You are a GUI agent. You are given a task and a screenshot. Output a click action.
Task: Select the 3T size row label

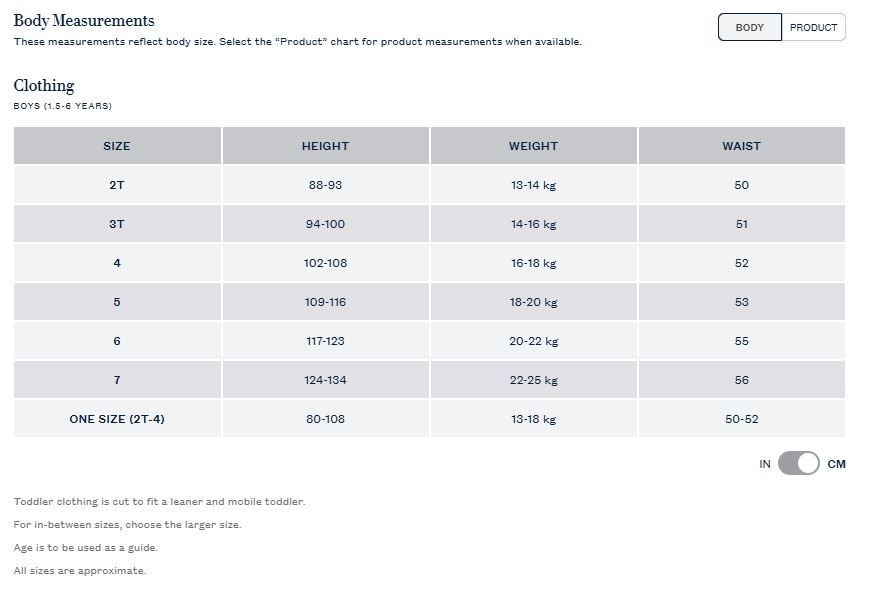pos(117,224)
